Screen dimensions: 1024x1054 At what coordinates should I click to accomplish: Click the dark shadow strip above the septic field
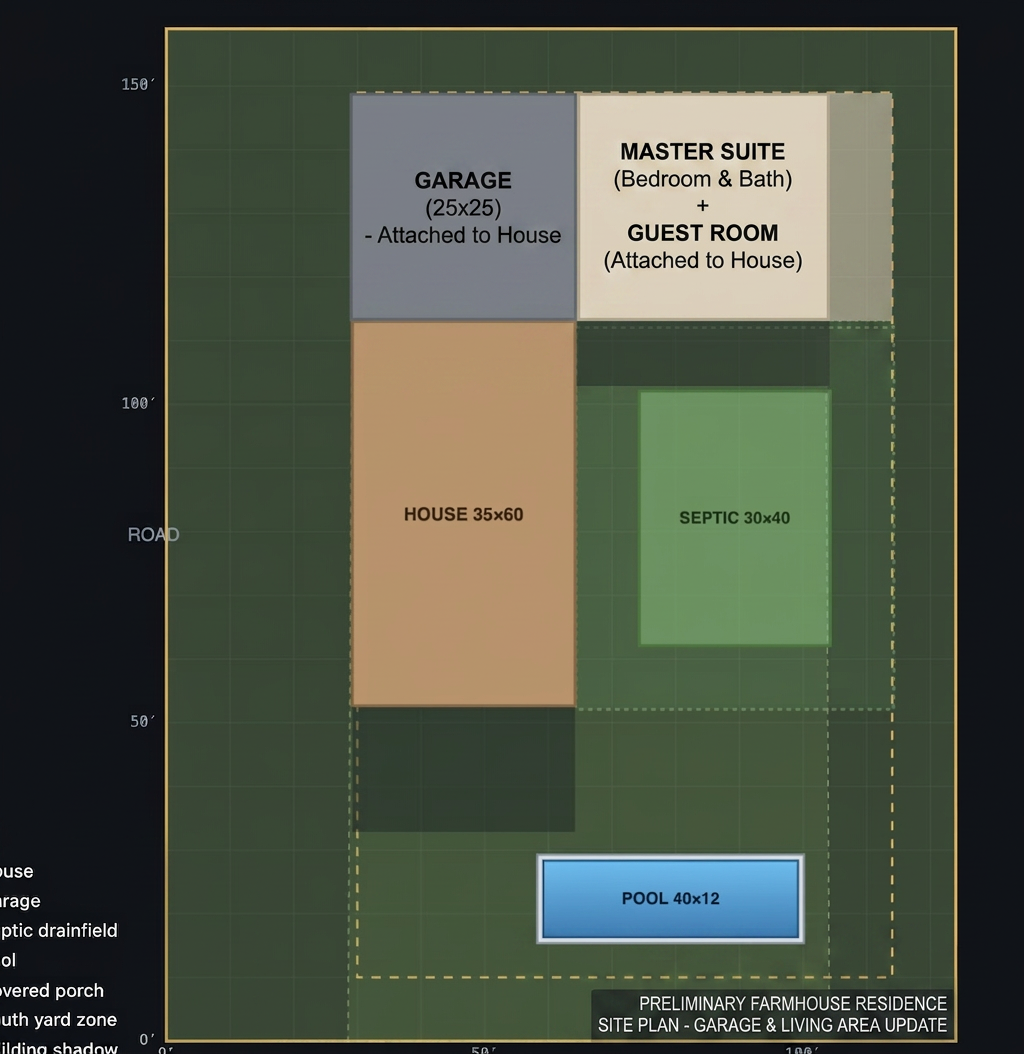(x=703, y=357)
